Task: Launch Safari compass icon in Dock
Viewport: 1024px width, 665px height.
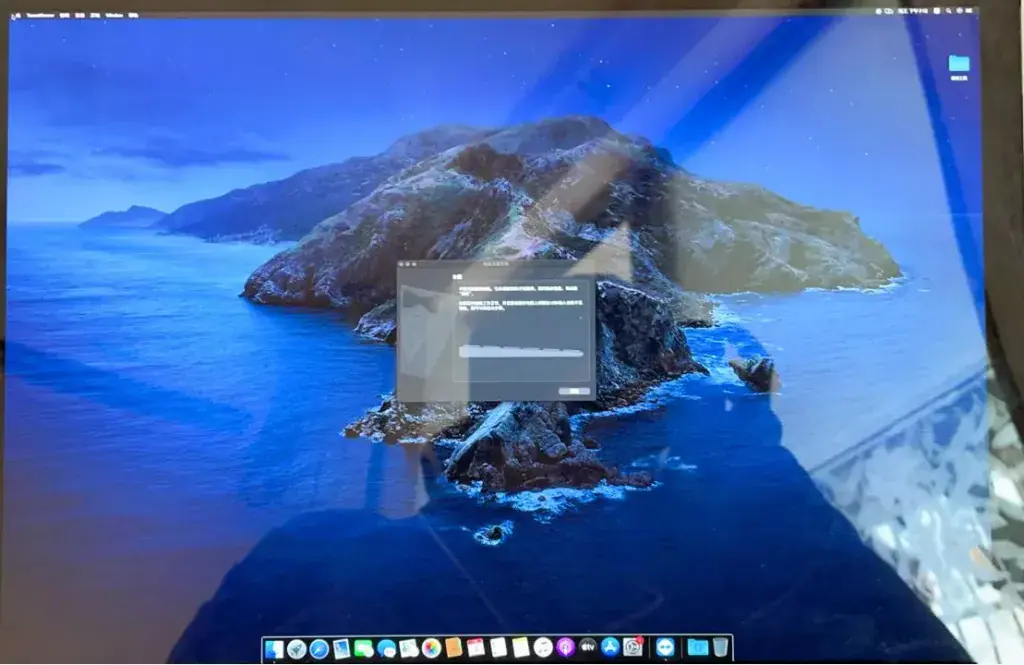Action: point(319,649)
